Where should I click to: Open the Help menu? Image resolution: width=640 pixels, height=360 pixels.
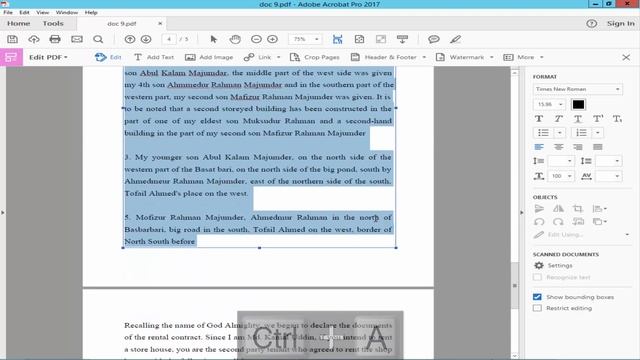click(91, 13)
